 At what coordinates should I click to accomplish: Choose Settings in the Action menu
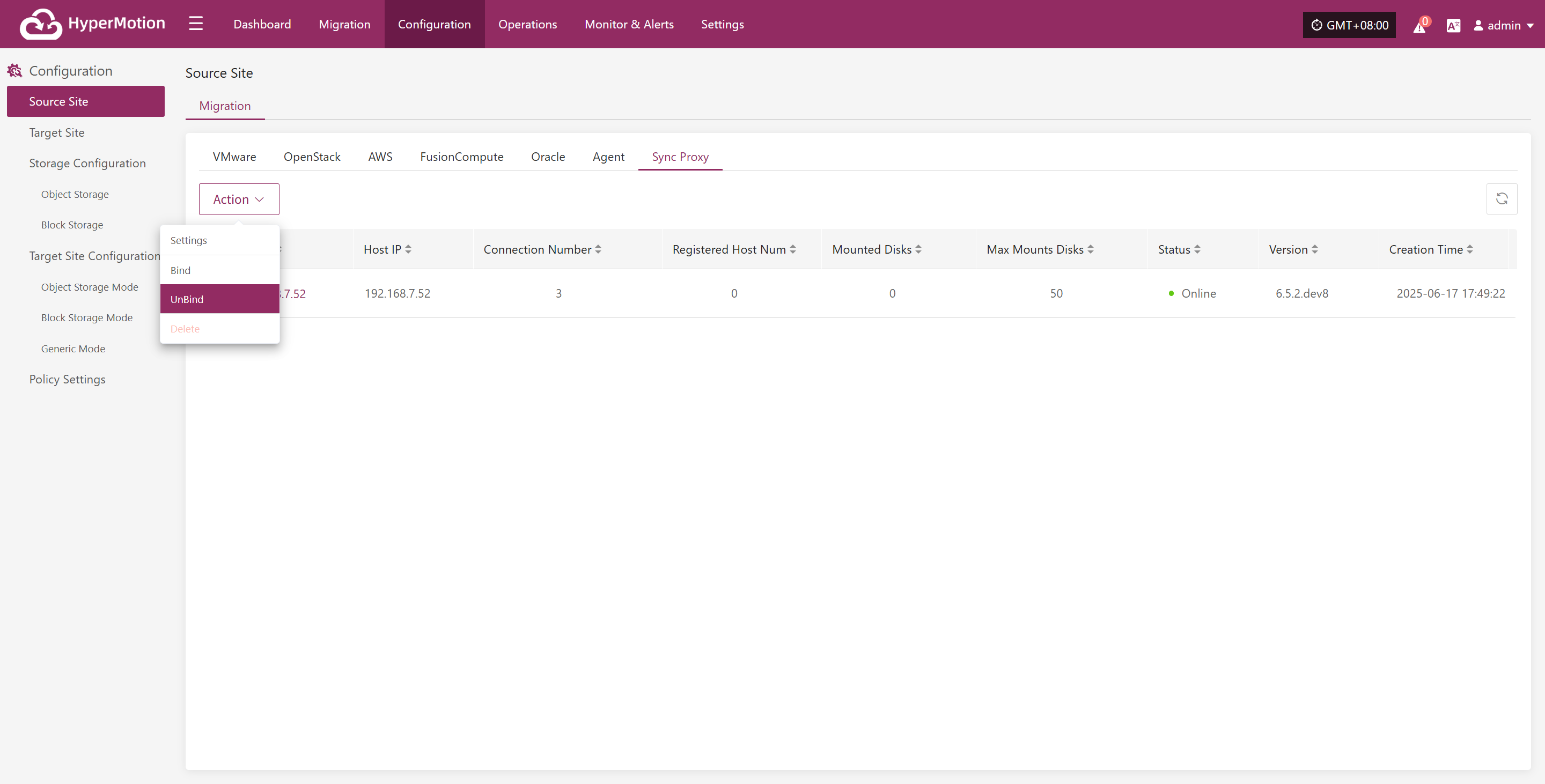pos(219,240)
